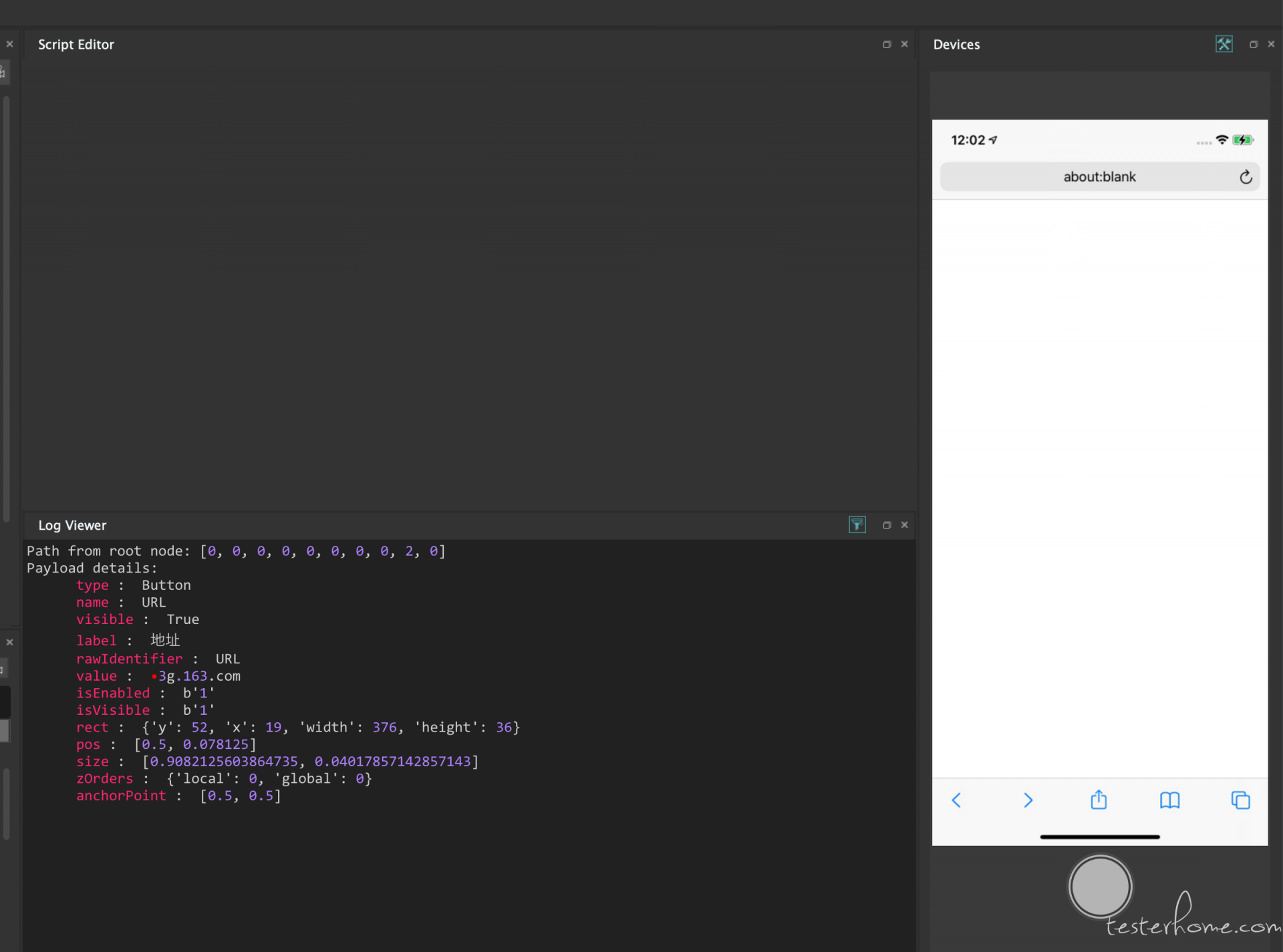Click the 'isVisible' log entry
Viewport: 1283px width, 952px height.
[x=146, y=710]
